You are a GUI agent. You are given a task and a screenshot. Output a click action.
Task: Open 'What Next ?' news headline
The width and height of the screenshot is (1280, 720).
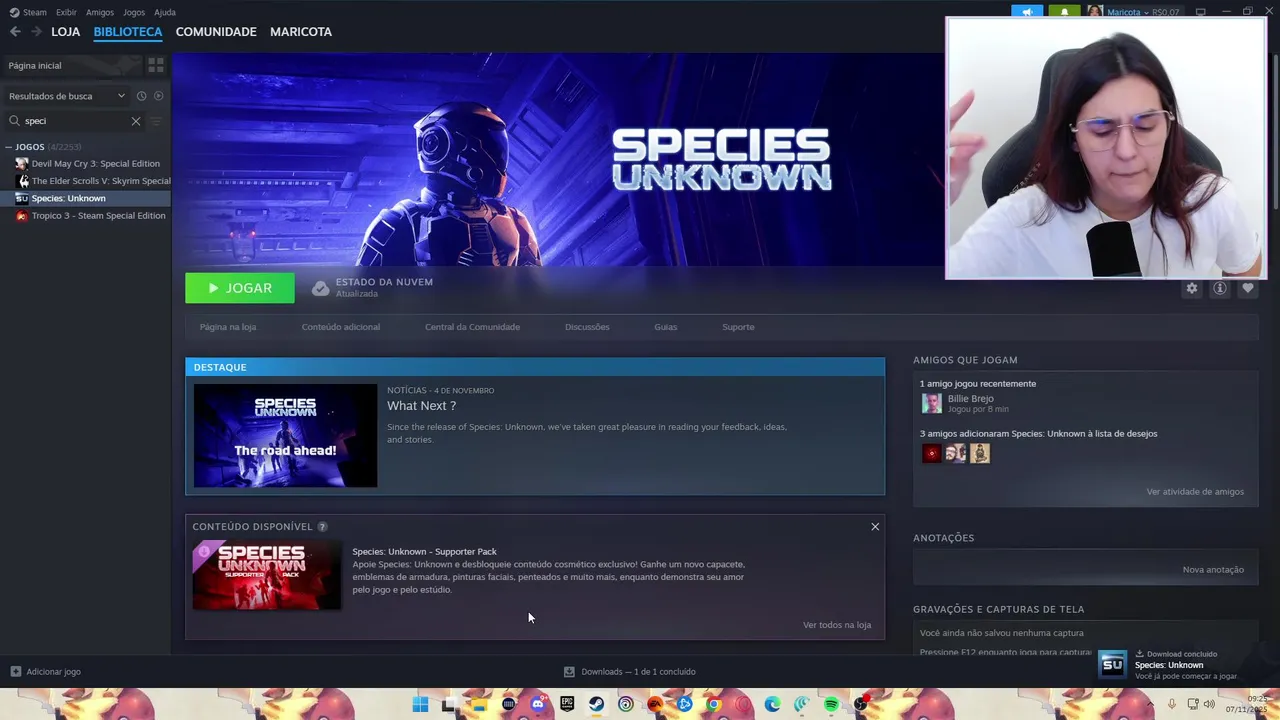(x=421, y=406)
